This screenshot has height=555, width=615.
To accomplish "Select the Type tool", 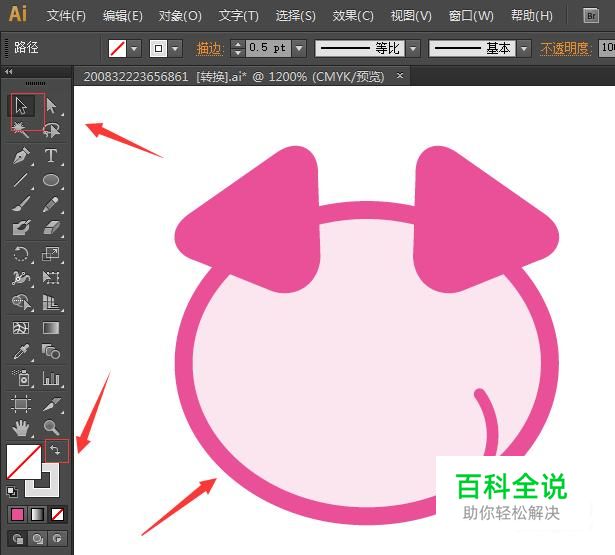I will pyautogui.click(x=50, y=156).
